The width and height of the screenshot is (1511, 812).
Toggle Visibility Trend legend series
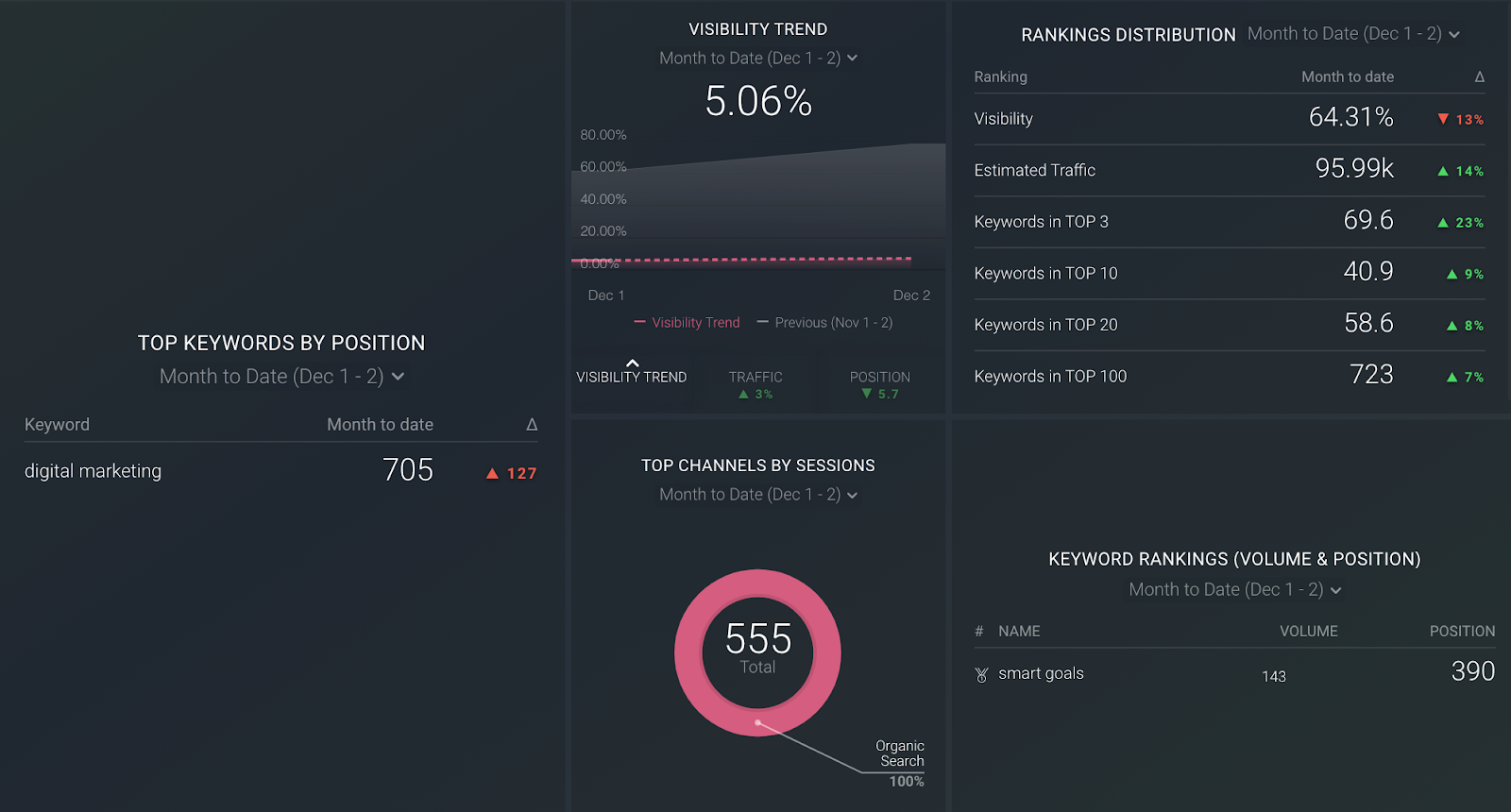pyautogui.click(x=687, y=323)
